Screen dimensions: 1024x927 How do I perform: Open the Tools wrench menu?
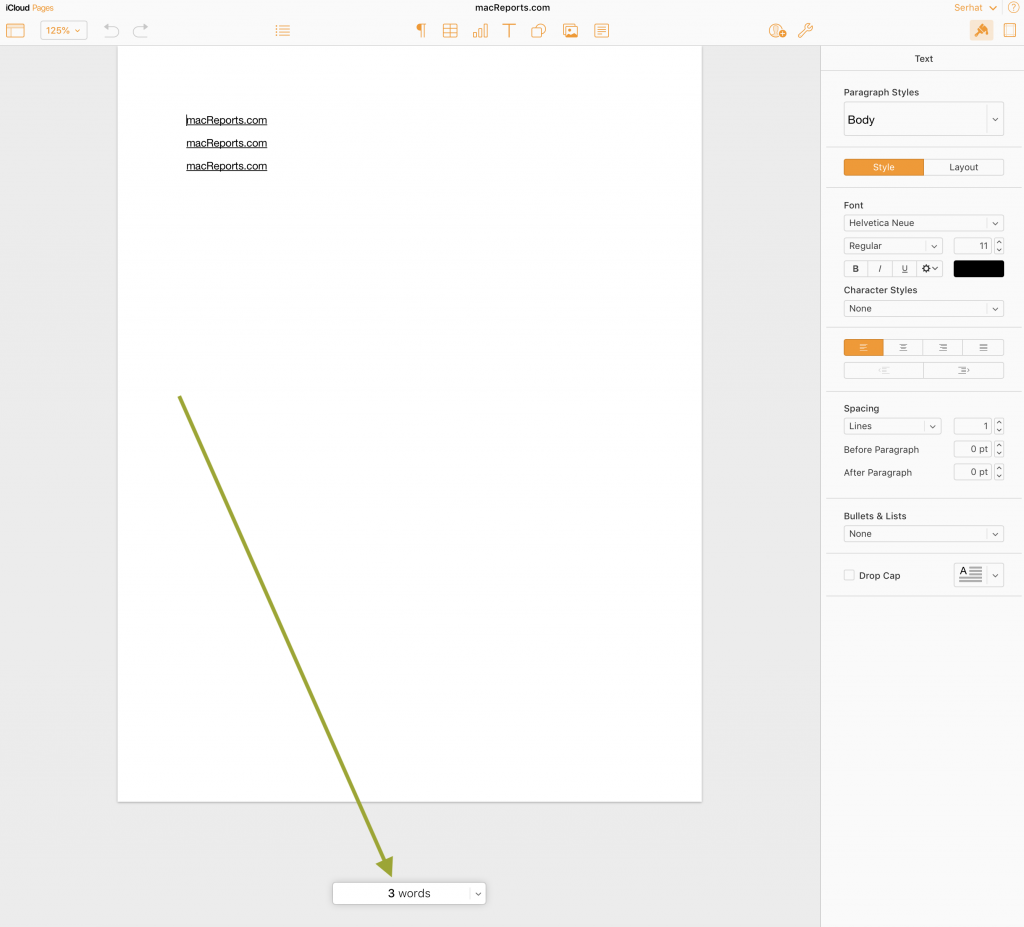(x=805, y=31)
